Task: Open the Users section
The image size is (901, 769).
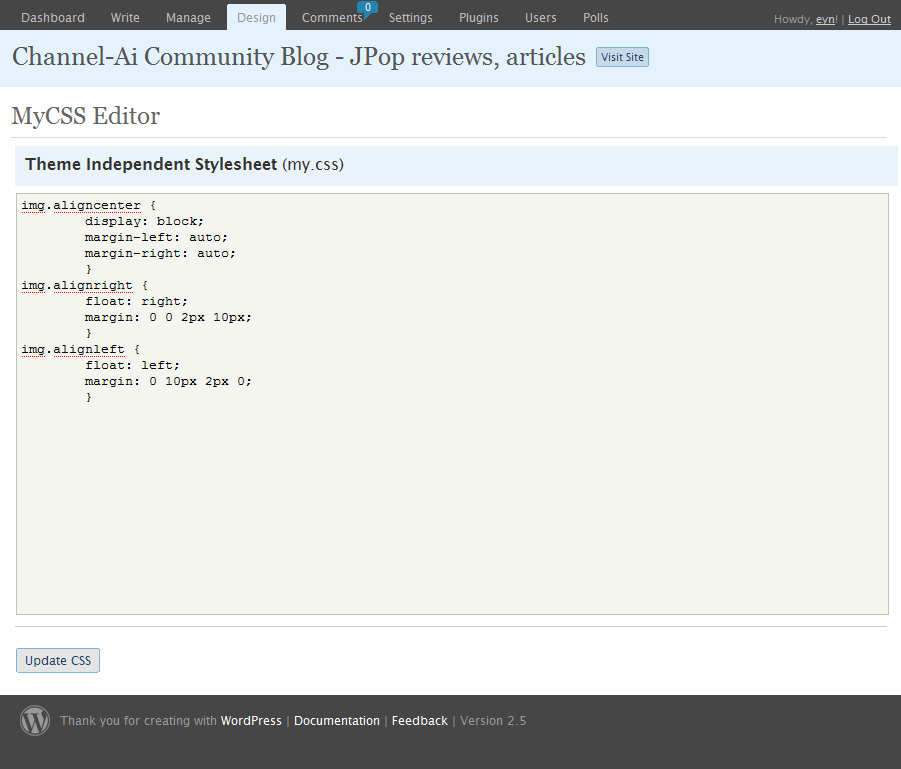Action: coord(541,18)
